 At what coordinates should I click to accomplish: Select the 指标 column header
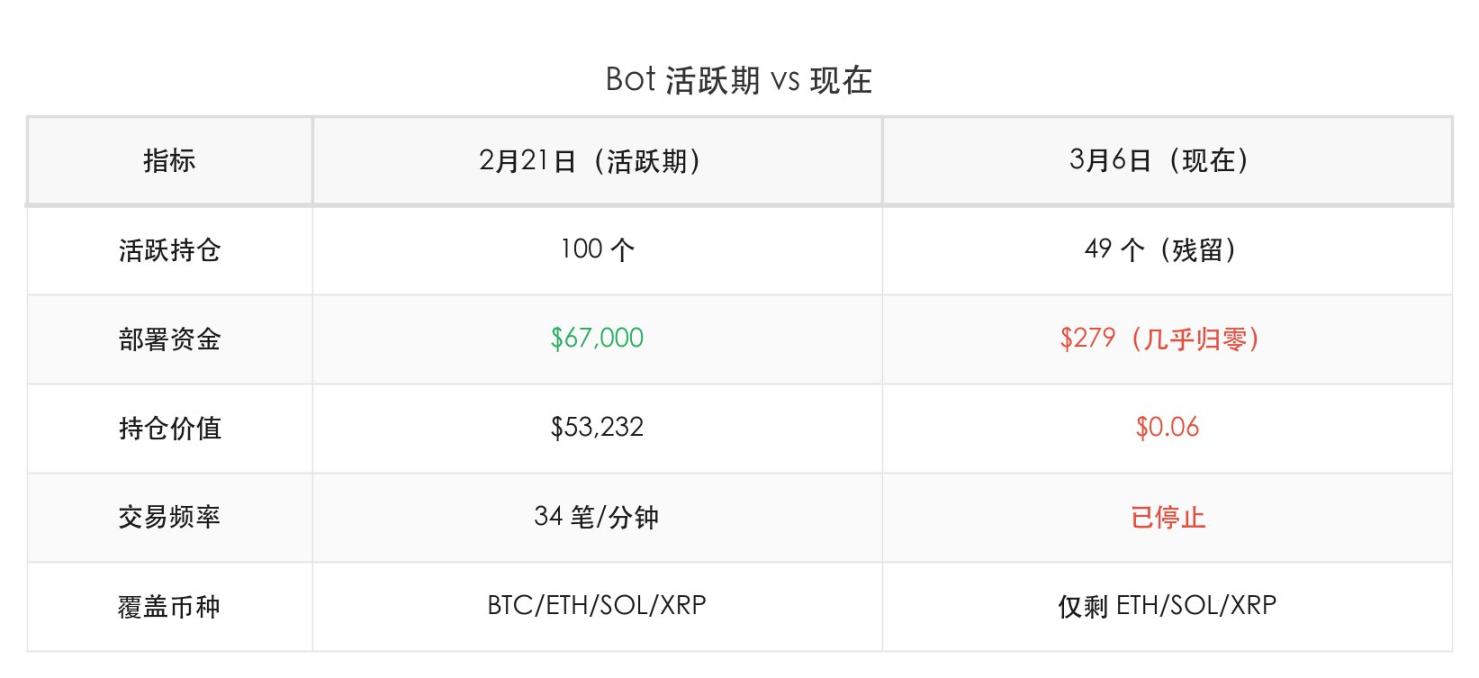(169, 160)
